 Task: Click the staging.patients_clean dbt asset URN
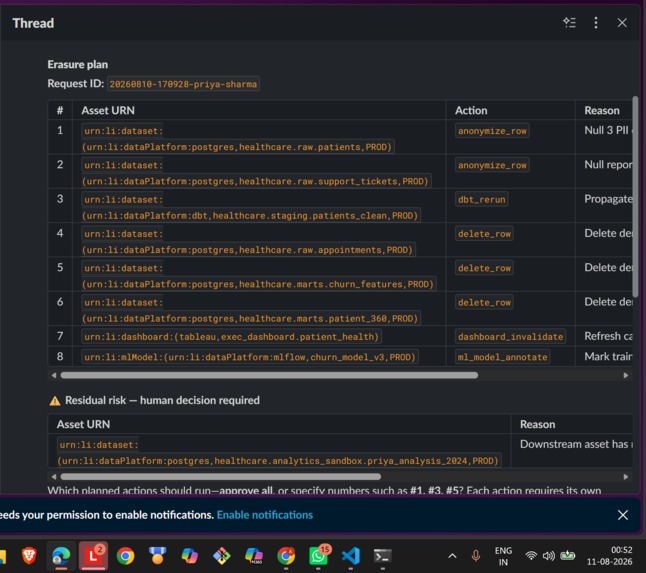[251, 207]
